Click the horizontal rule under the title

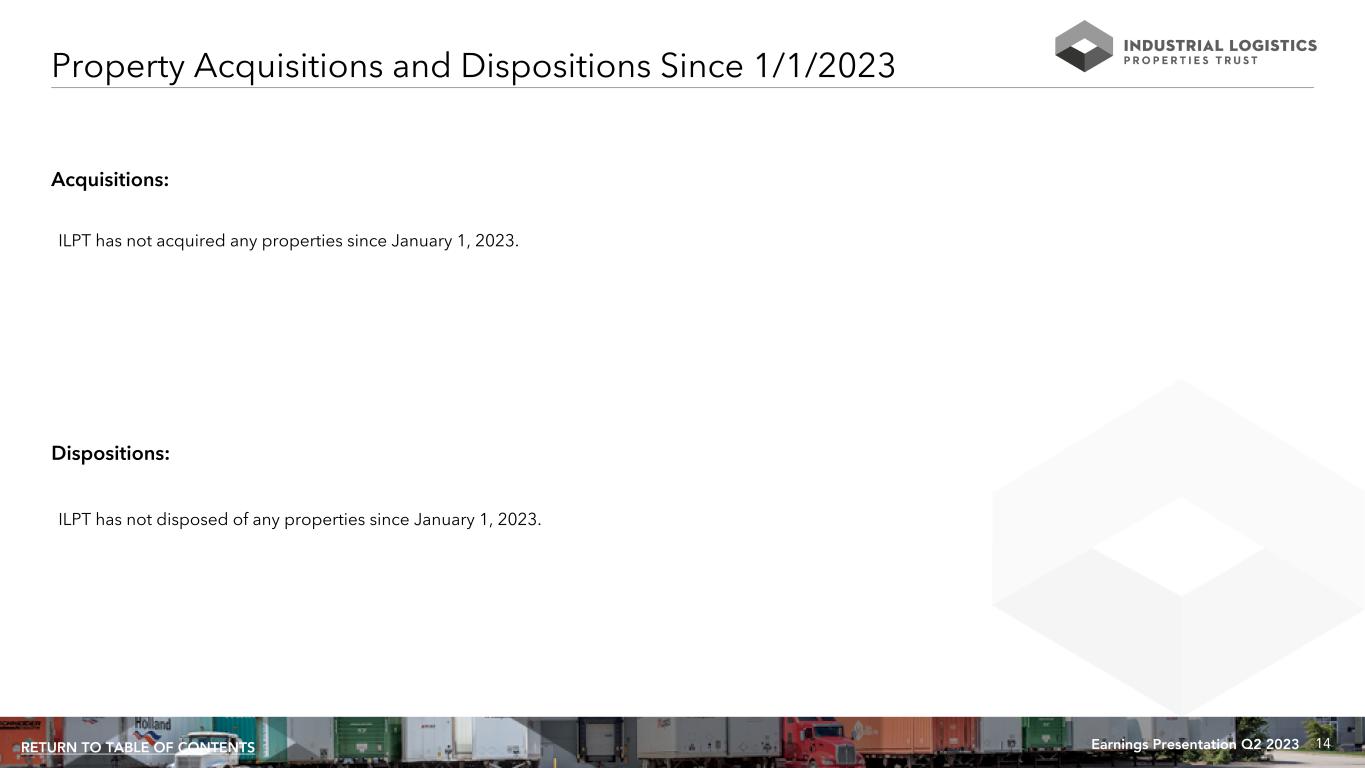click(682, 88)
